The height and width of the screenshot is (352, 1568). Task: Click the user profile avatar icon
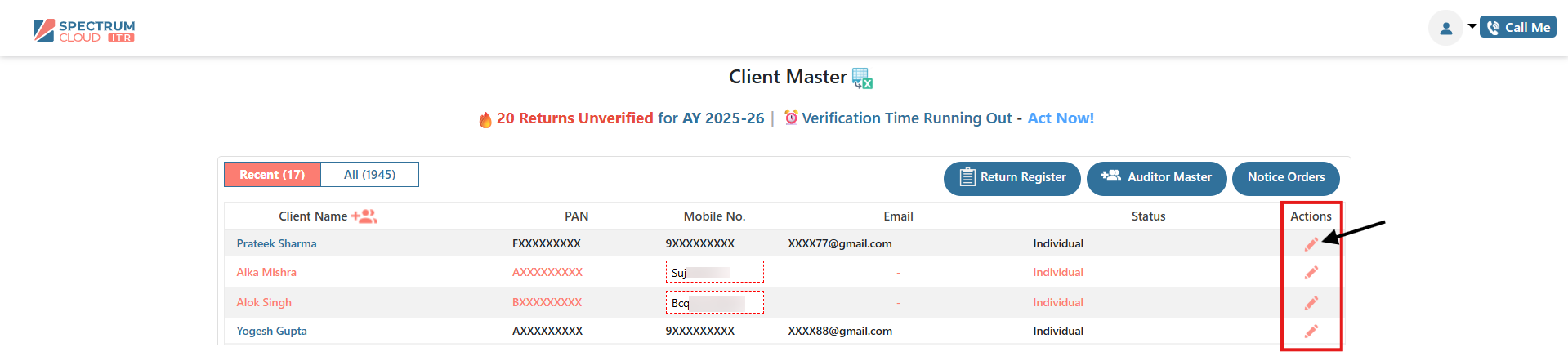click(x=1445, y=28)
